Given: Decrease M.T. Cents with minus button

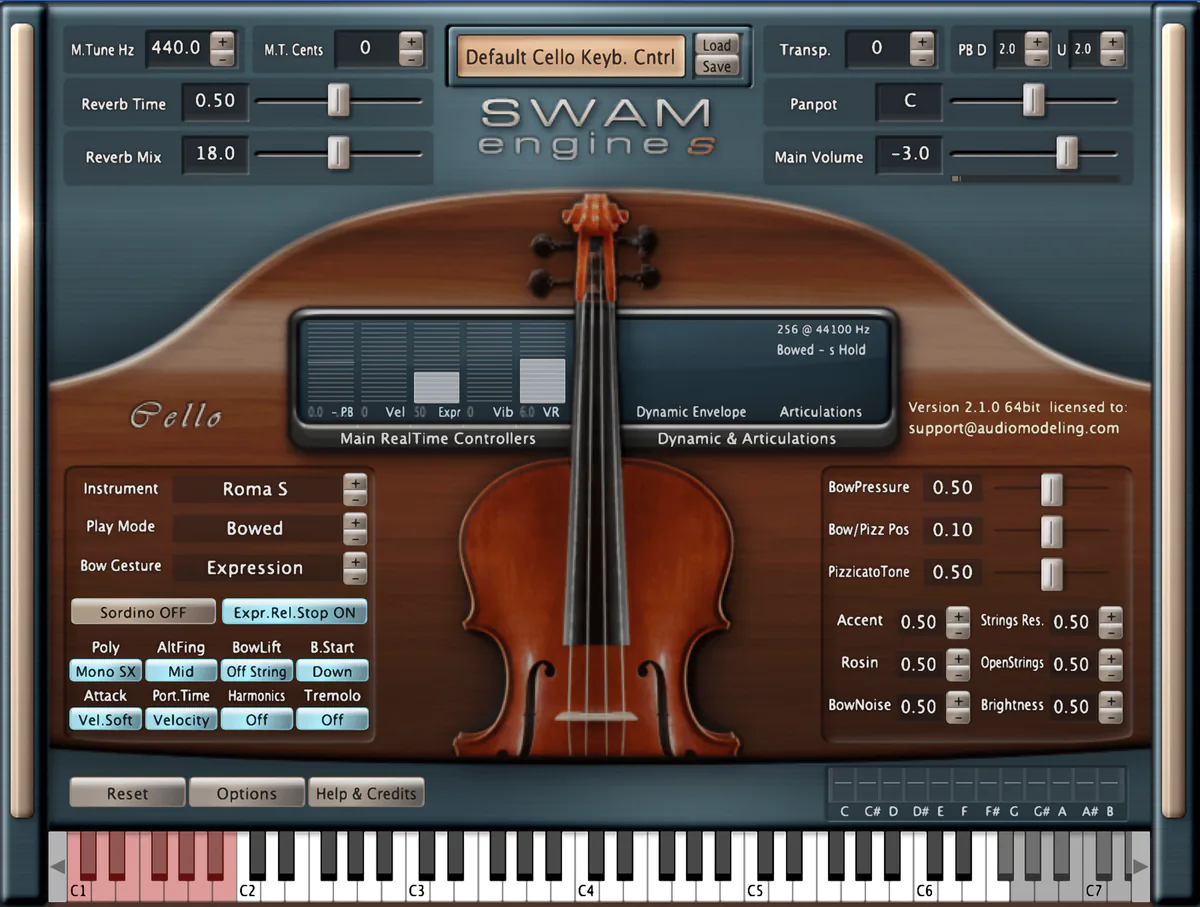Looking at the screenshot, I should tap(411, 58).
